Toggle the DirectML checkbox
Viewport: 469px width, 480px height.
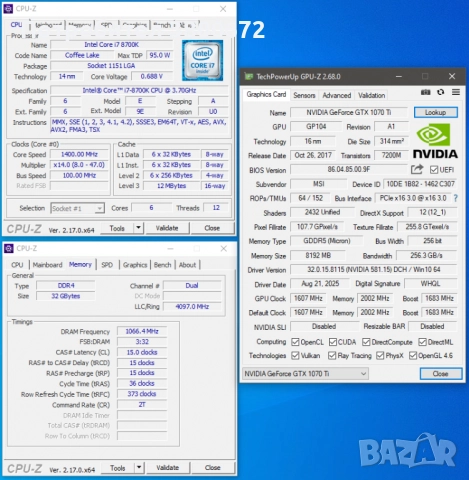[422, 342]
